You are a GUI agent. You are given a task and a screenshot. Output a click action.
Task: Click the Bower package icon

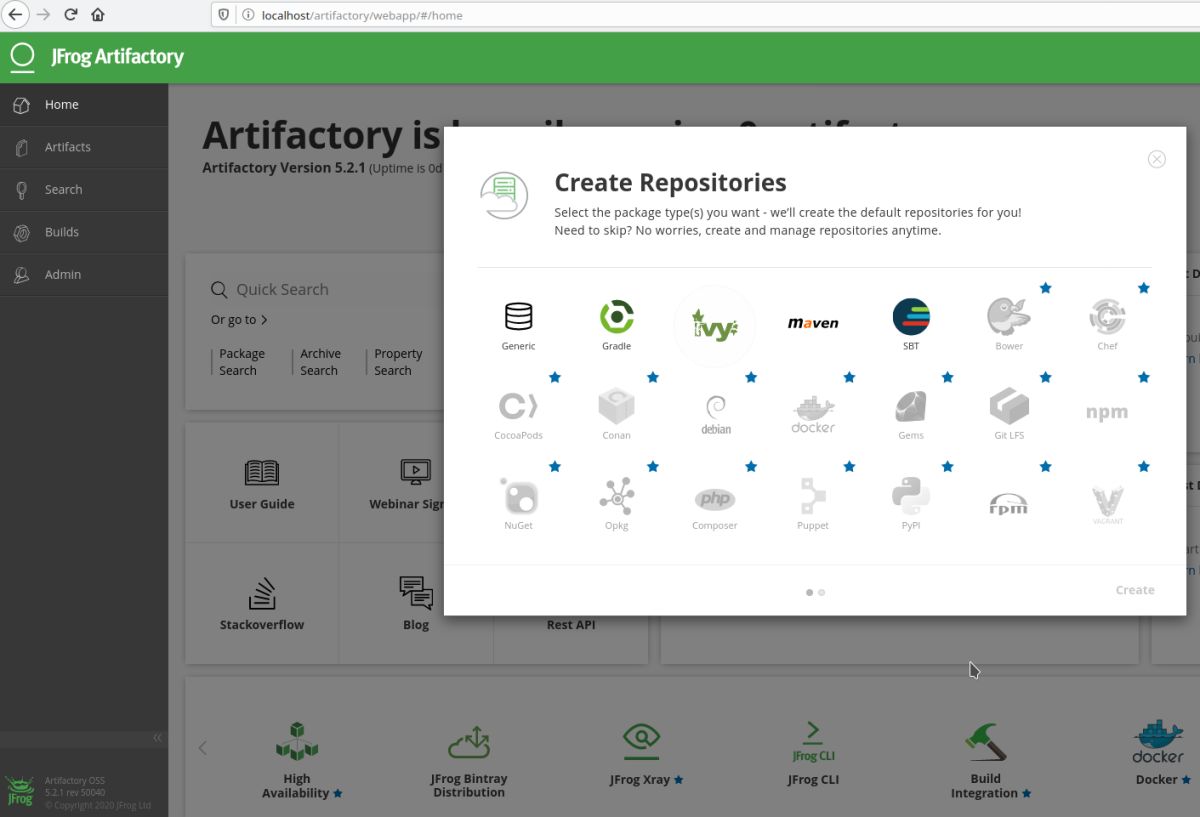pos(1009,325)
